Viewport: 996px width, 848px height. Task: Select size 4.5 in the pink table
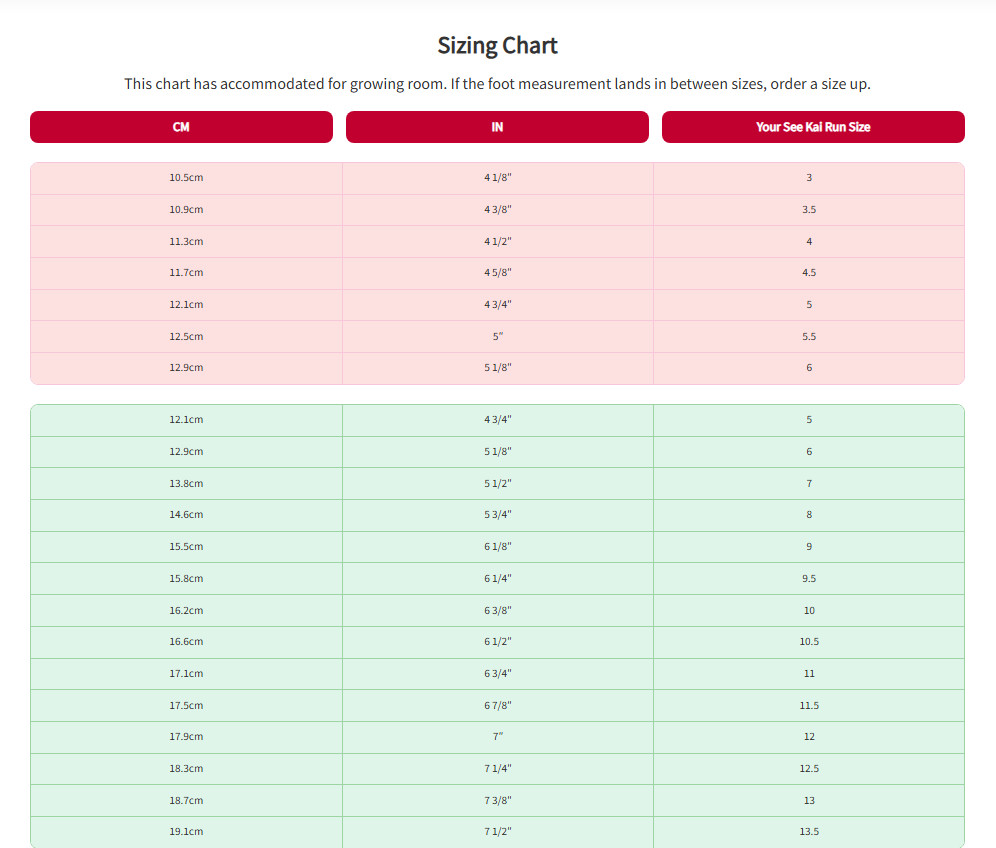click(809, 273)
